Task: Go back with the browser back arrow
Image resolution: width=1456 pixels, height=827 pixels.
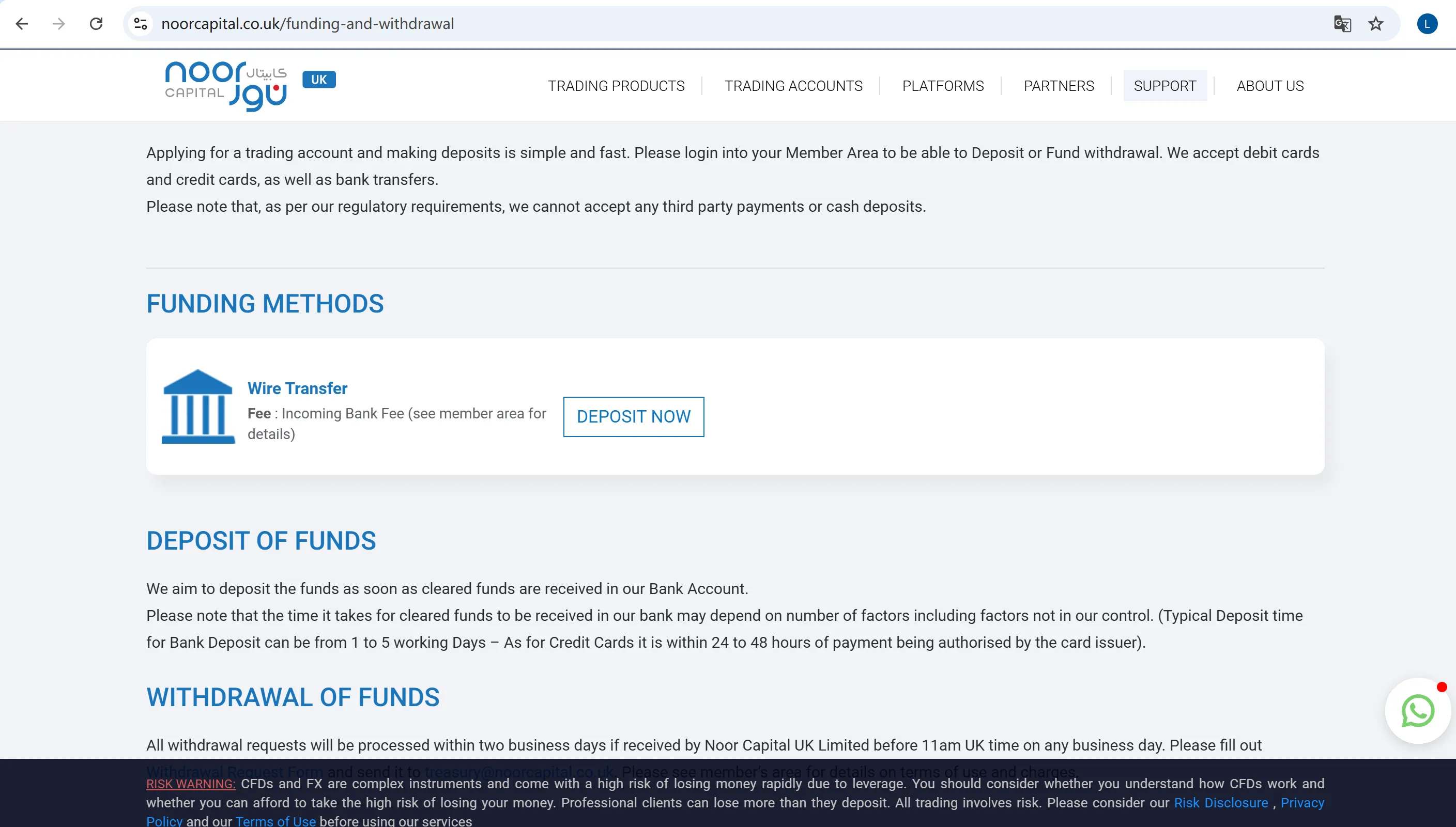Action: 22,24
